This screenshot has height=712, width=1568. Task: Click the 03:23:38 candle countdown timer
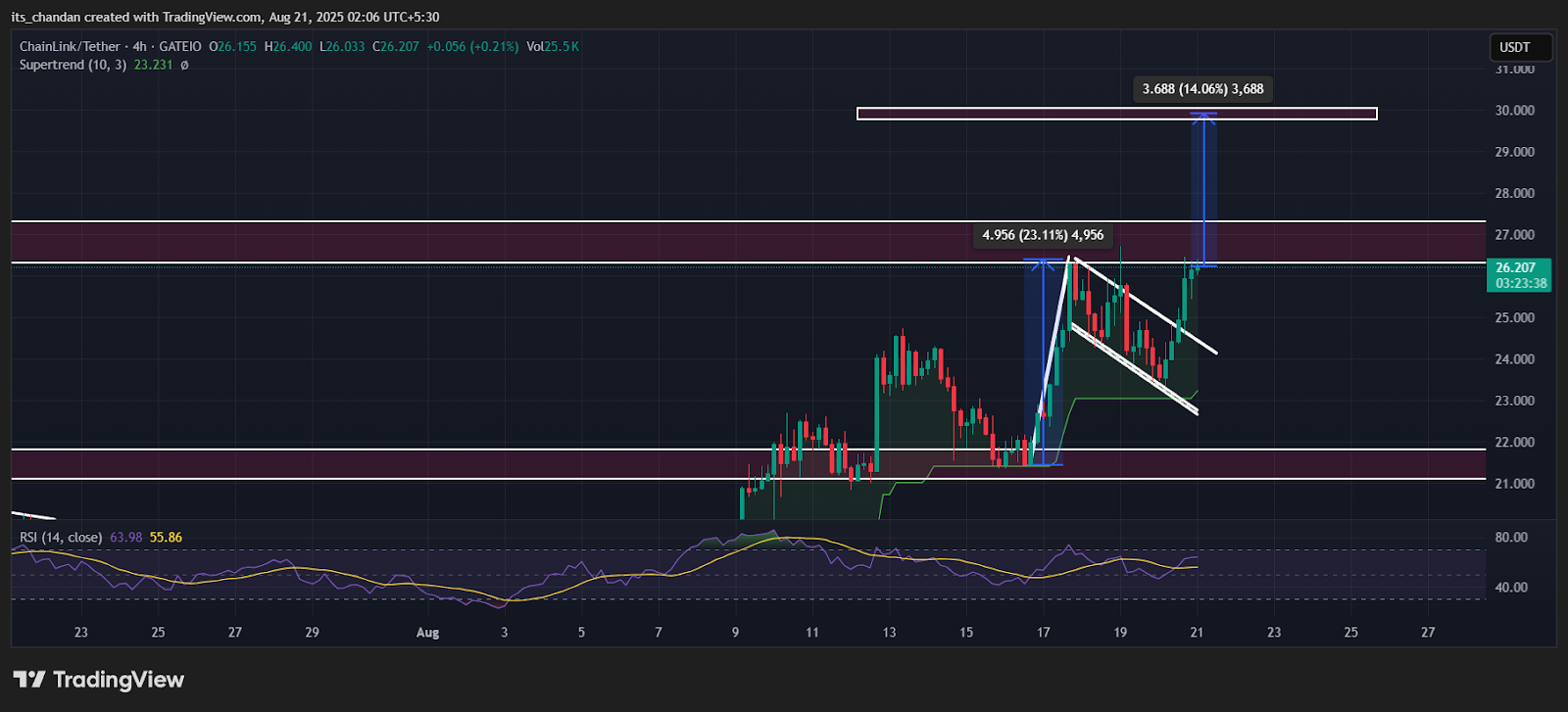[1521, 283]
